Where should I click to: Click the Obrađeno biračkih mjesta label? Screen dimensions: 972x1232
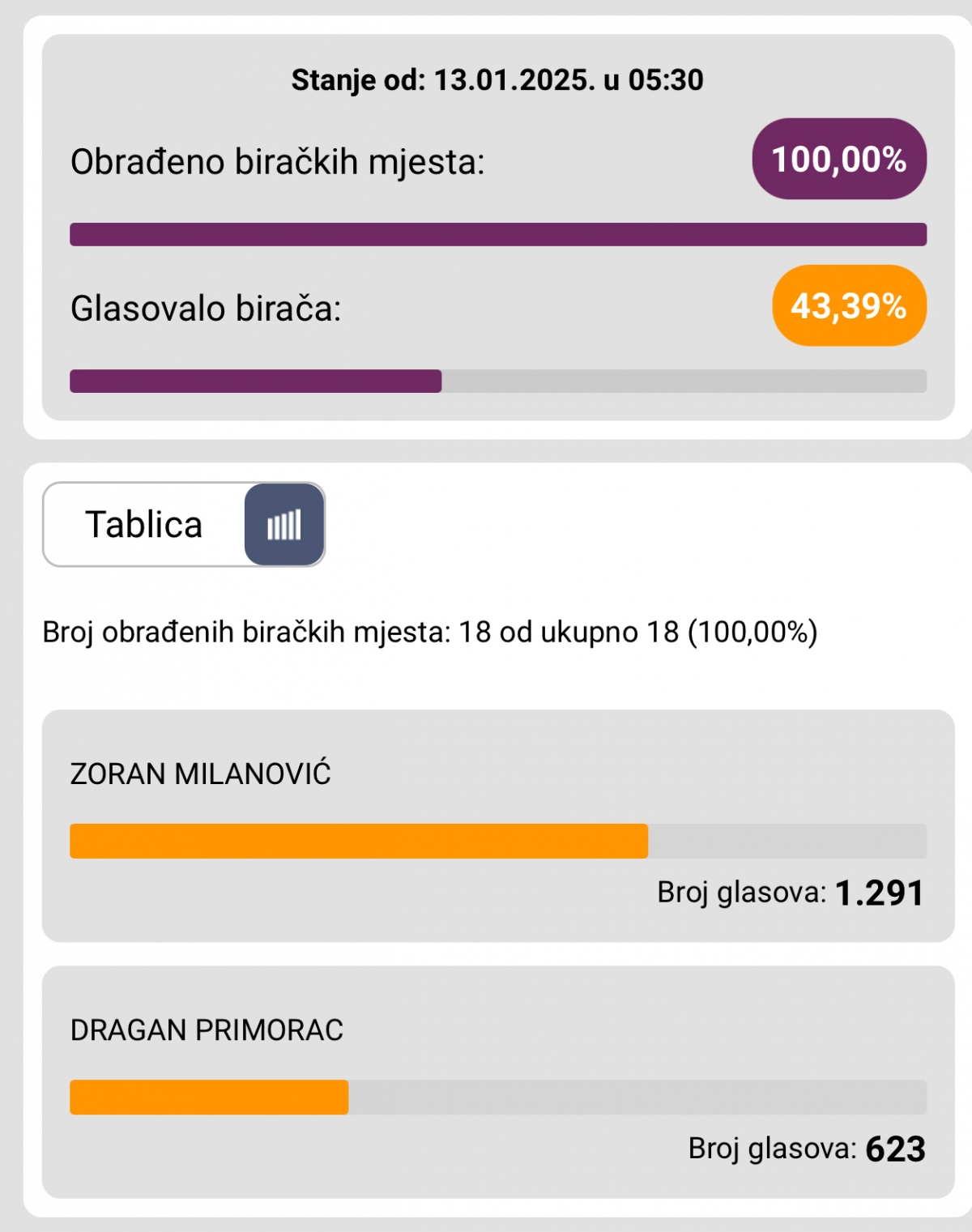tap(277, 162)
